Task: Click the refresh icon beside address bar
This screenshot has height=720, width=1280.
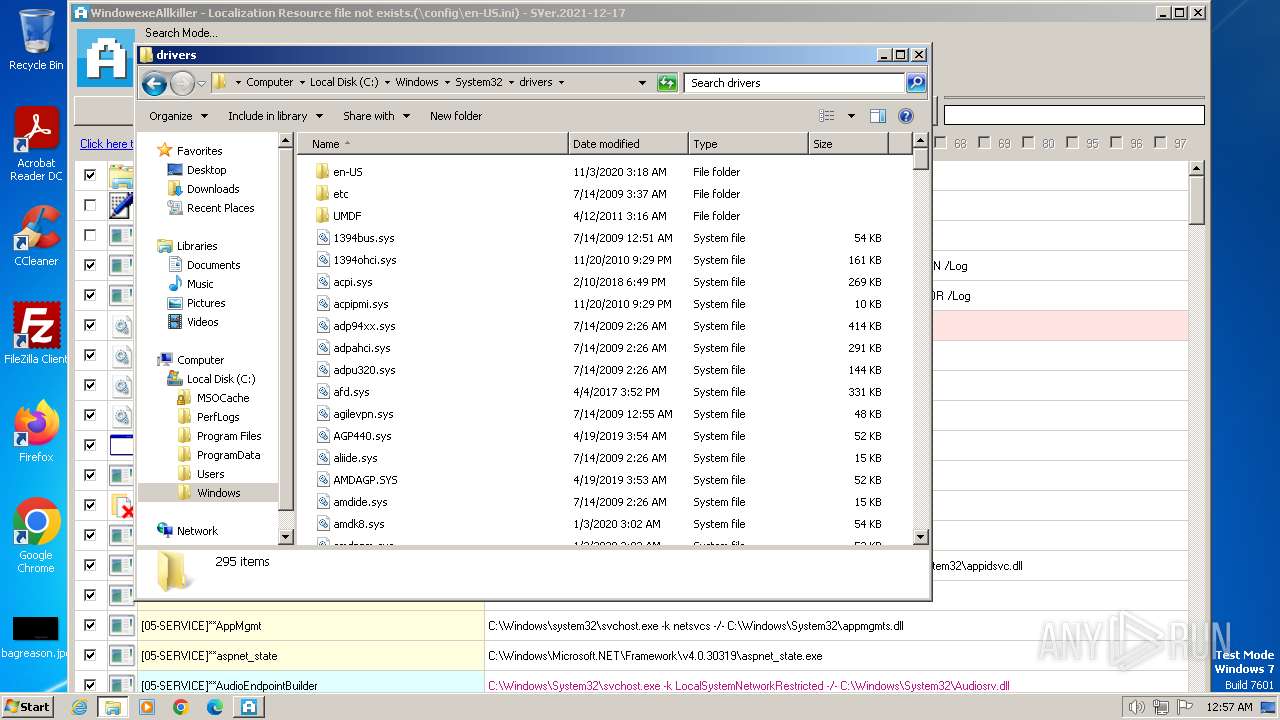Action: coord(667,83)
